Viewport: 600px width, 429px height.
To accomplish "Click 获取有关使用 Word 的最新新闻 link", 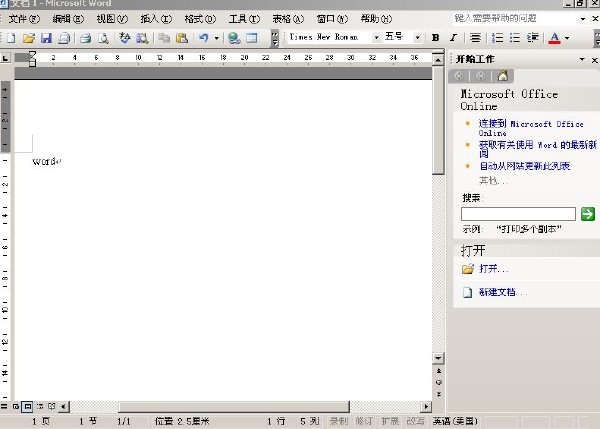I will [538, 149].
